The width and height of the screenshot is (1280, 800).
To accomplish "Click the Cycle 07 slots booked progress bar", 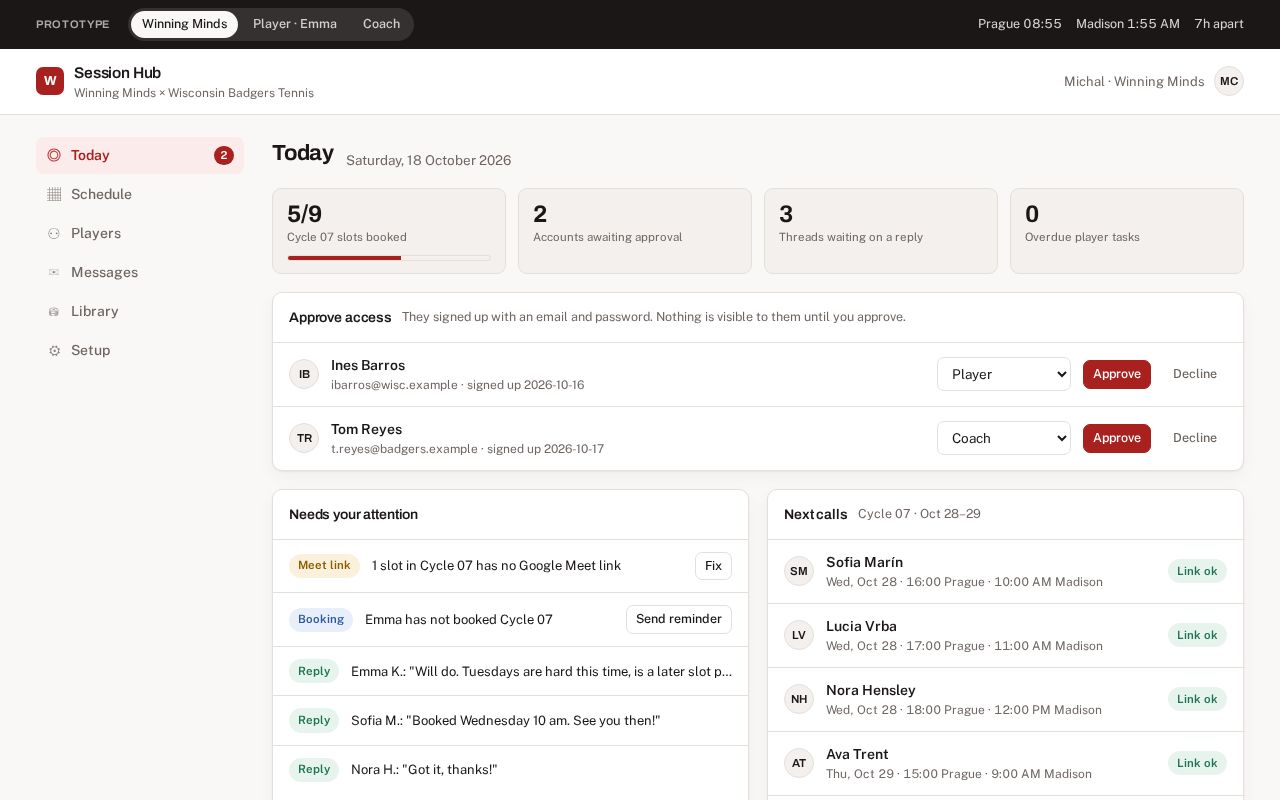I will click(389, 258).
